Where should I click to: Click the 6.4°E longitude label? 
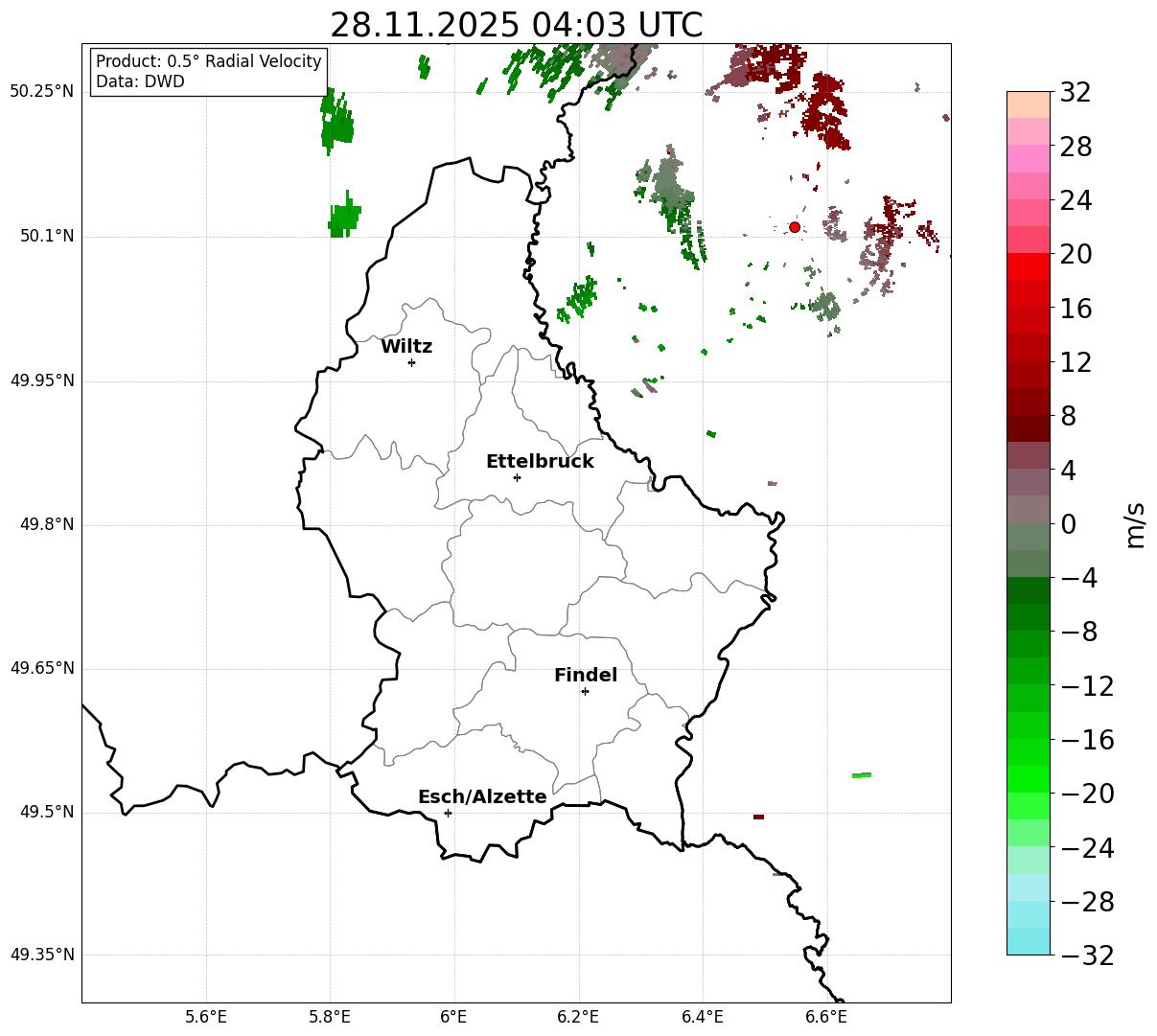click(703, 1017)
